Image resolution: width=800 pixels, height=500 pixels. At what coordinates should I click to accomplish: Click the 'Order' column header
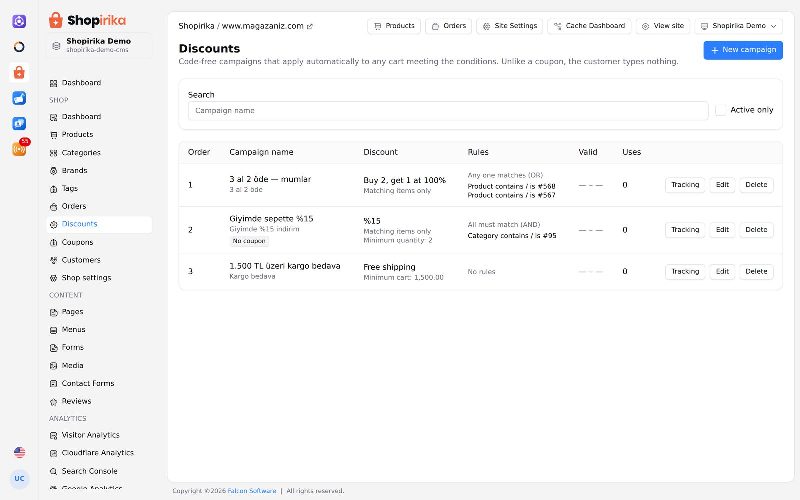pyautogui.click(x=199, y=152)
